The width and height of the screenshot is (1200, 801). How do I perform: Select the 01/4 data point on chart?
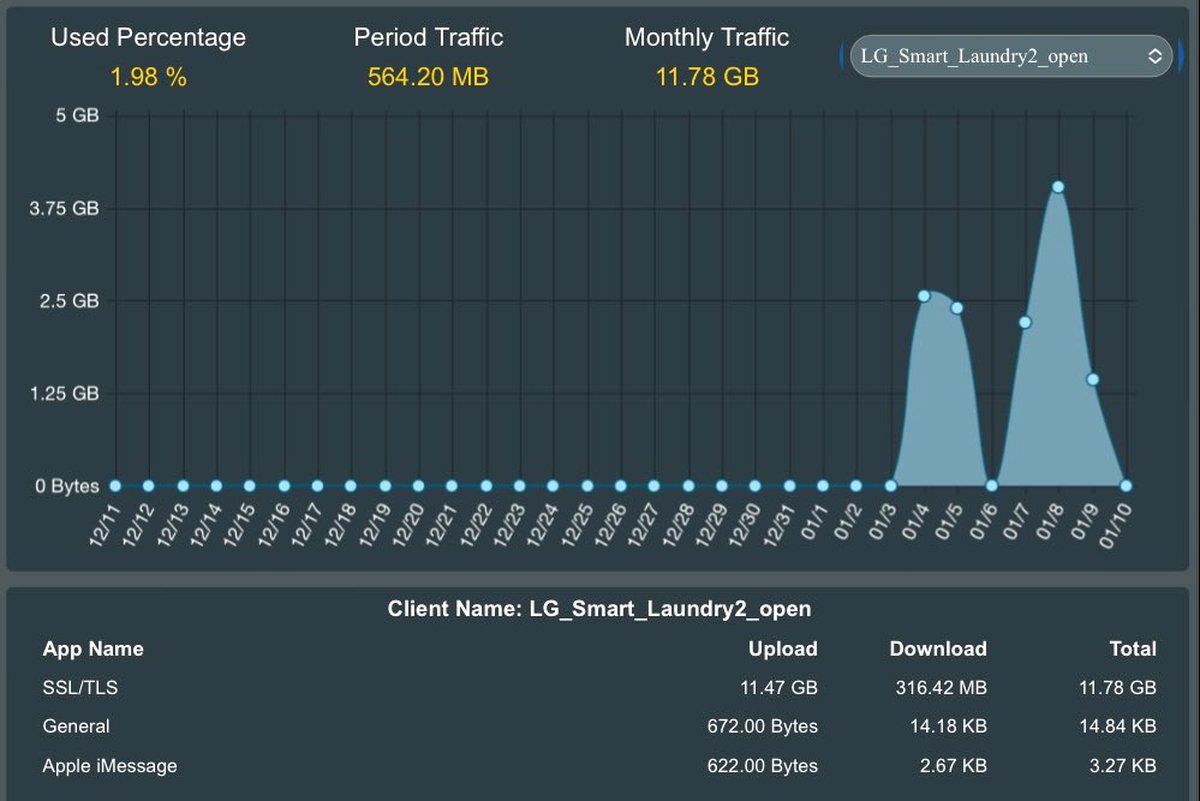pyautogui.click(x=924, y=296)
